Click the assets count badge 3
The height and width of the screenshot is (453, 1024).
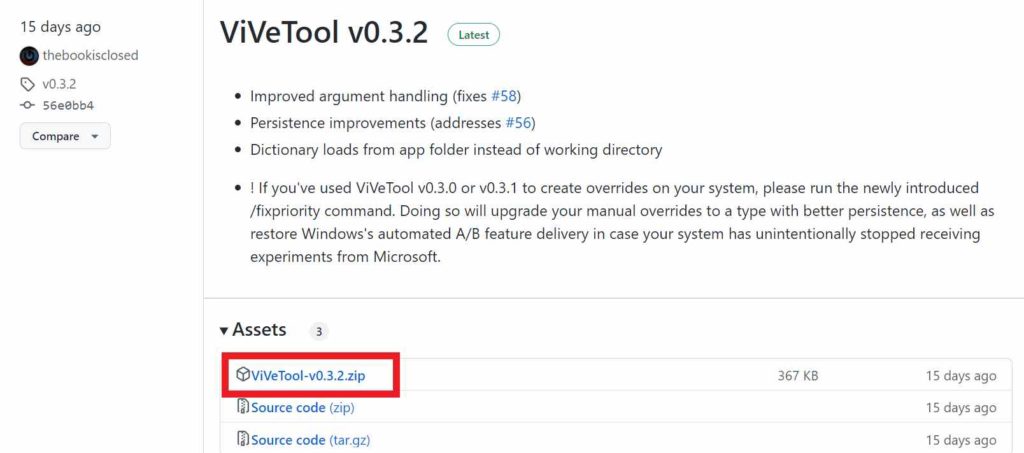[319, 332]
